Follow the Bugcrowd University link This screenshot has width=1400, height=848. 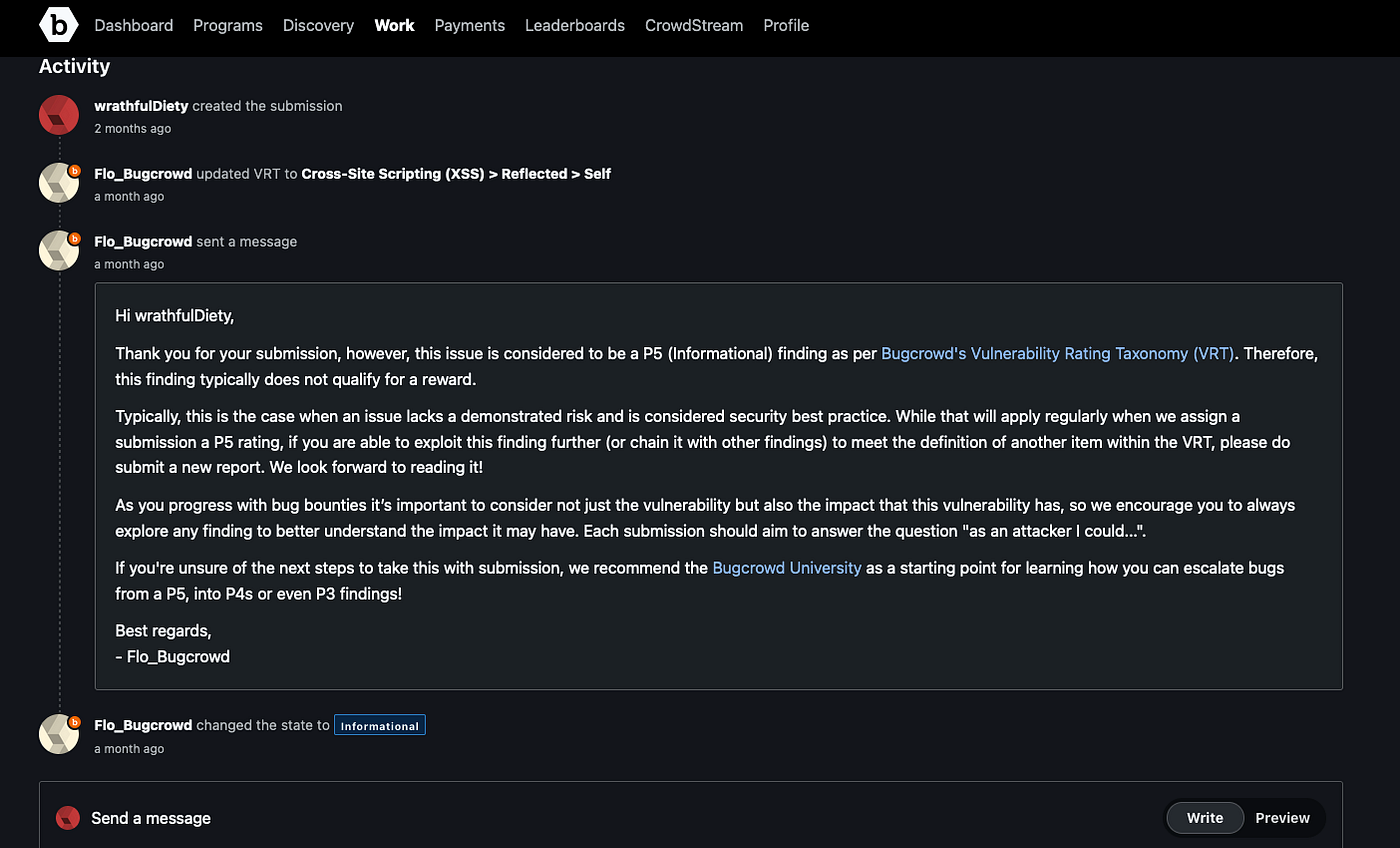pyautogui.click(x=787, y=568)
